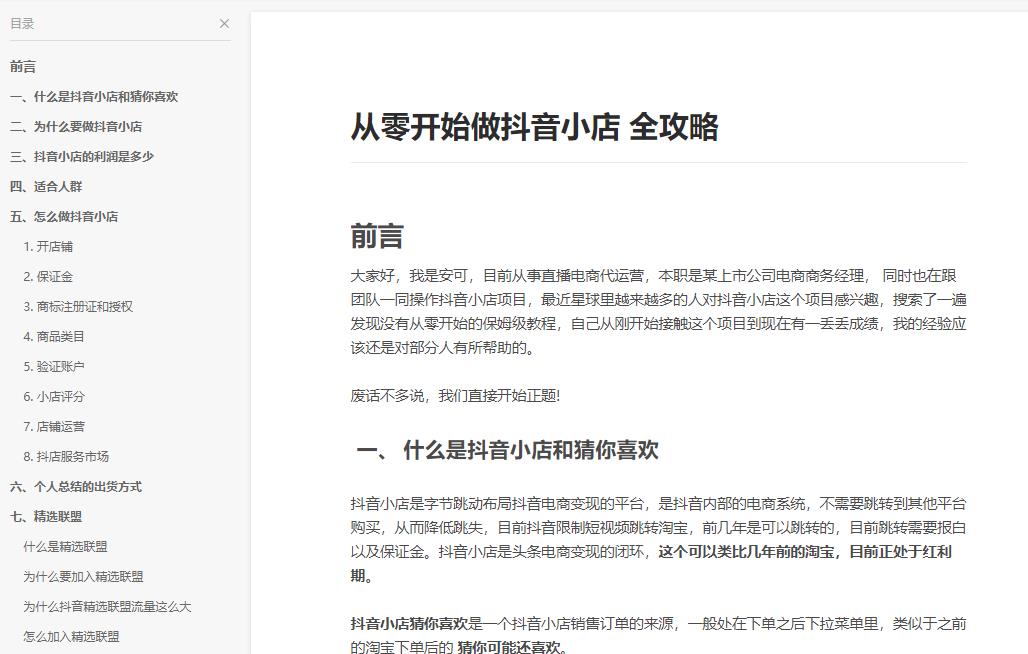1028x654 pixels.
Task: Click 什么是精选联盟 sub-heading link
Action: coord(65,547)
